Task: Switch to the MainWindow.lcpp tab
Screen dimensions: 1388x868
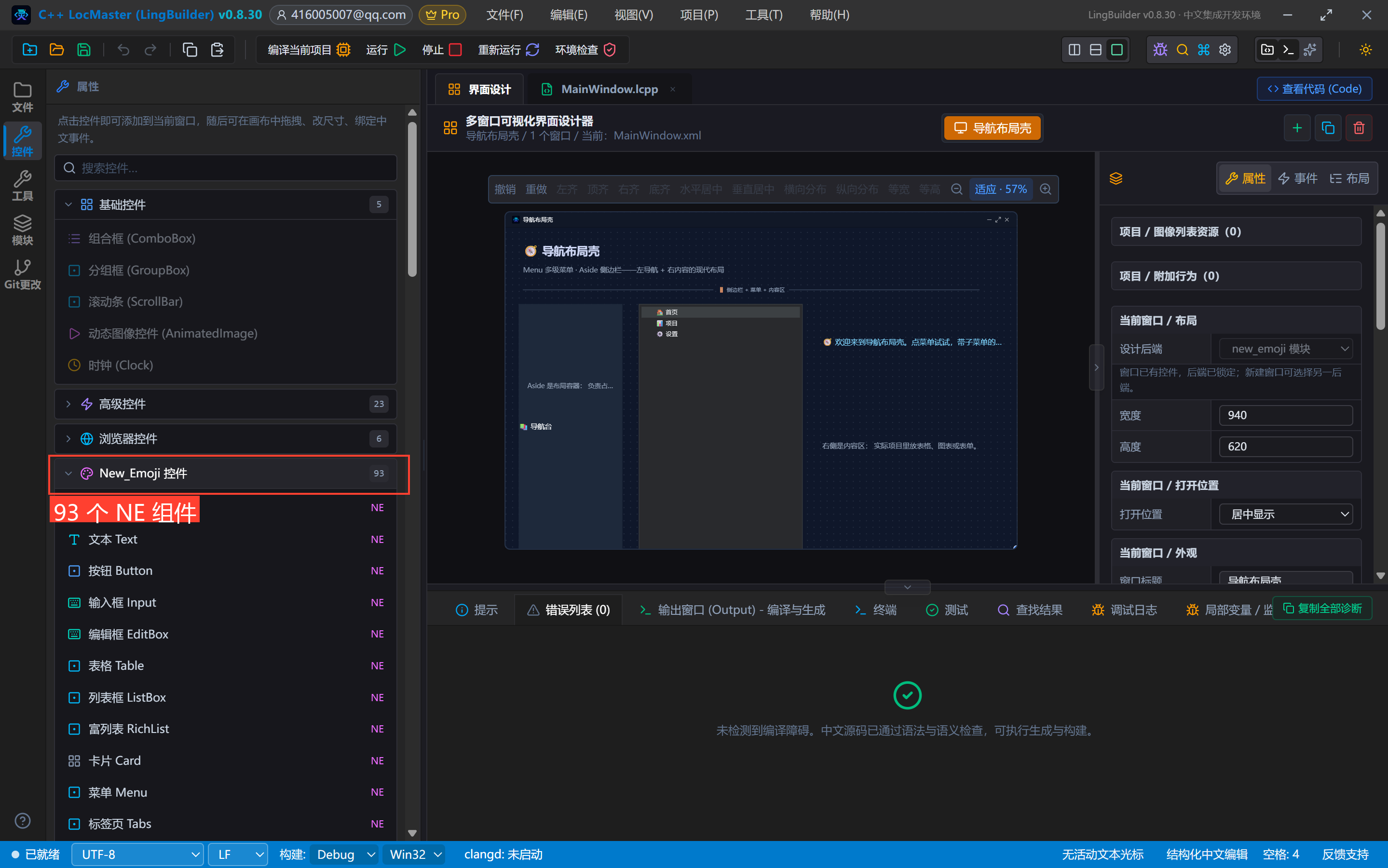Action: click(609, 89)
